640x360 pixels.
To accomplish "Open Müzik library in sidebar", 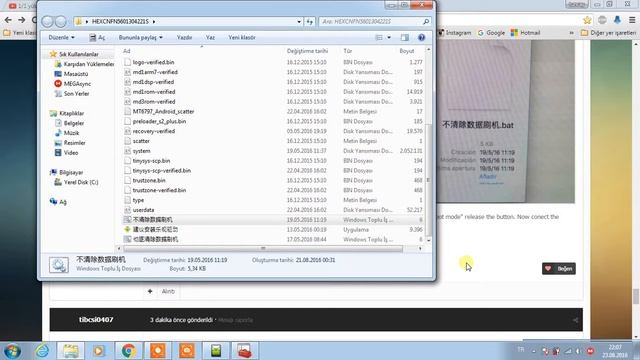I will pos(67,133).
